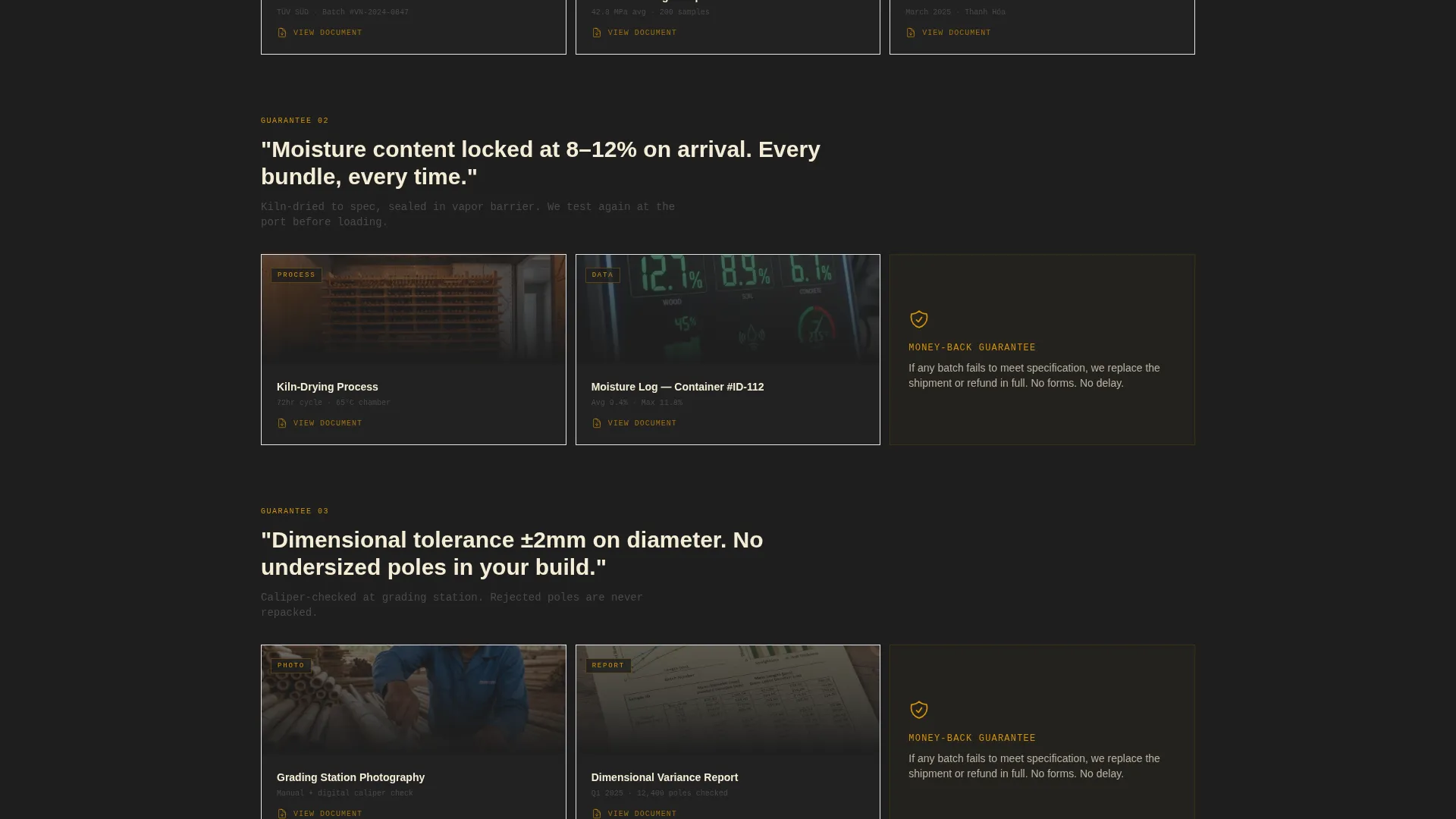Viewport: 1456px width, 819px height.
Task: Click shield check icon in Guarantee 02 card
Action: [919, 319]
